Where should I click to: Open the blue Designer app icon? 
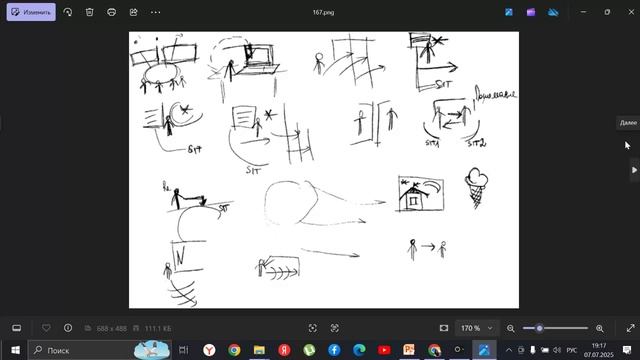[x=509, y=12]
